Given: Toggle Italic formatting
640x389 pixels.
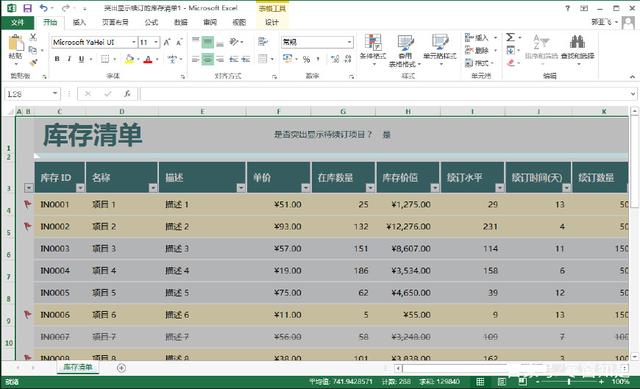Looking at the screenshot, I should click(69, 59).
